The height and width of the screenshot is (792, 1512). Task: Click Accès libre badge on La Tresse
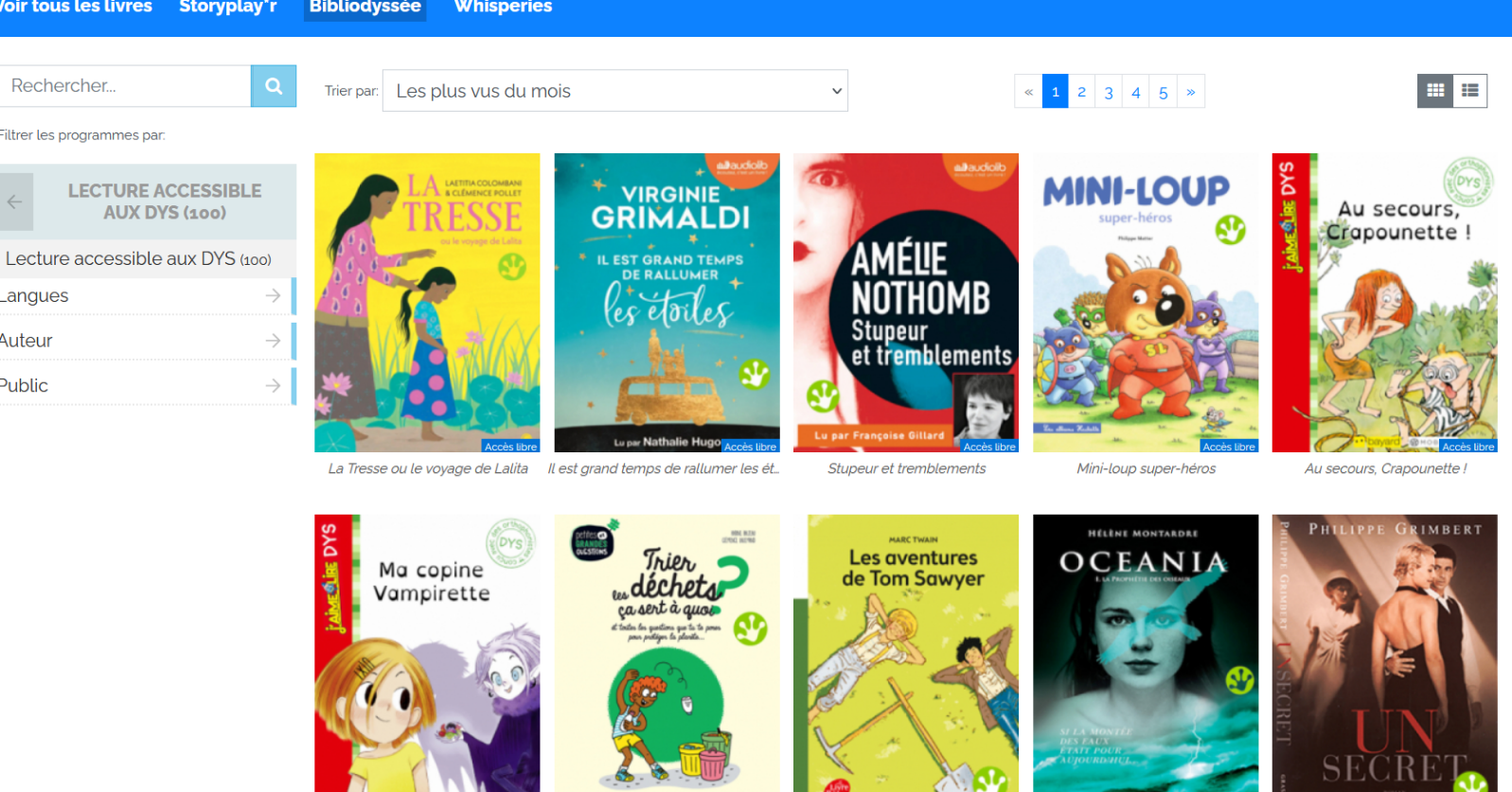click(510, 447)
